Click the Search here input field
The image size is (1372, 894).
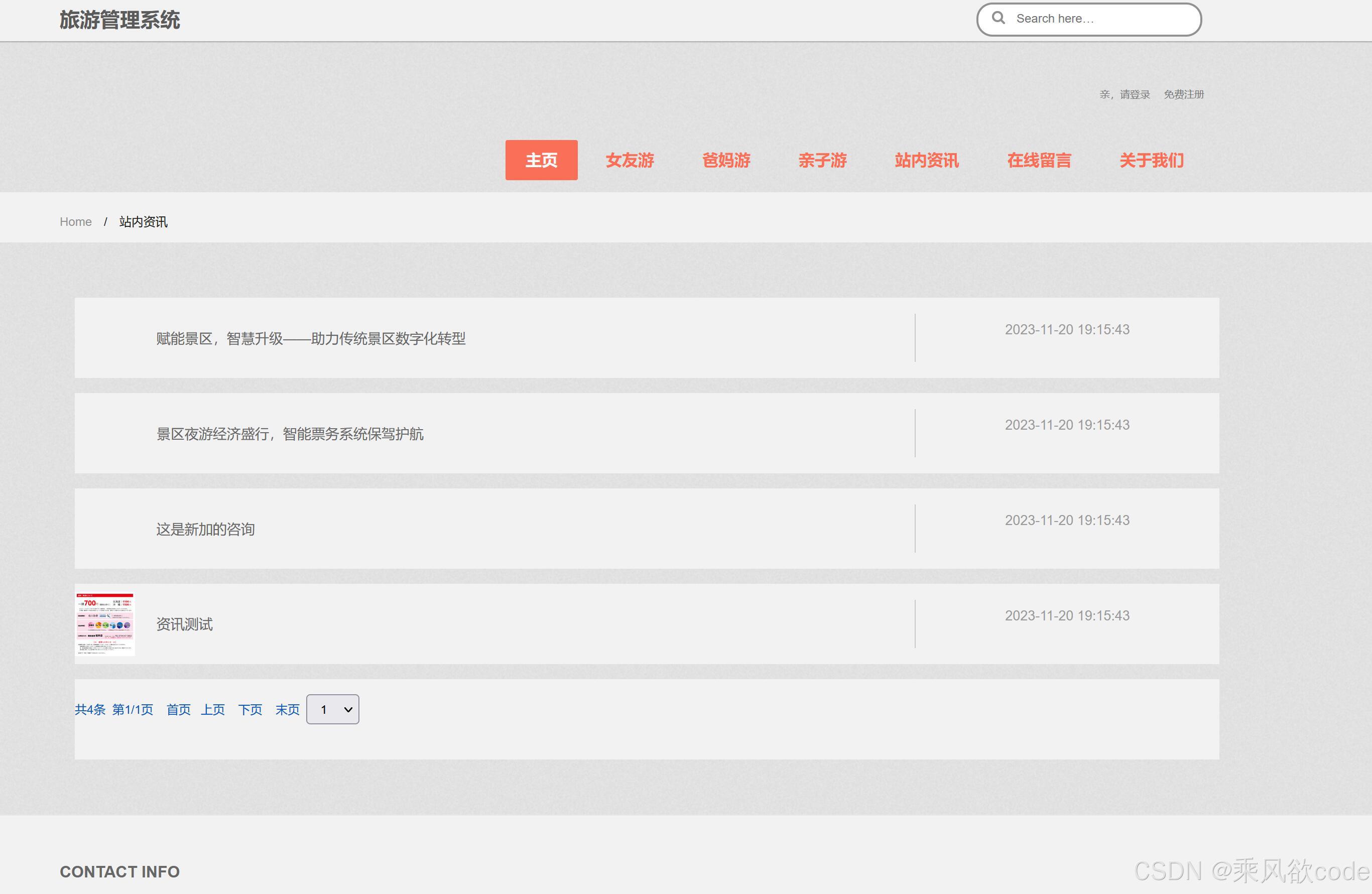[1095, 19]
